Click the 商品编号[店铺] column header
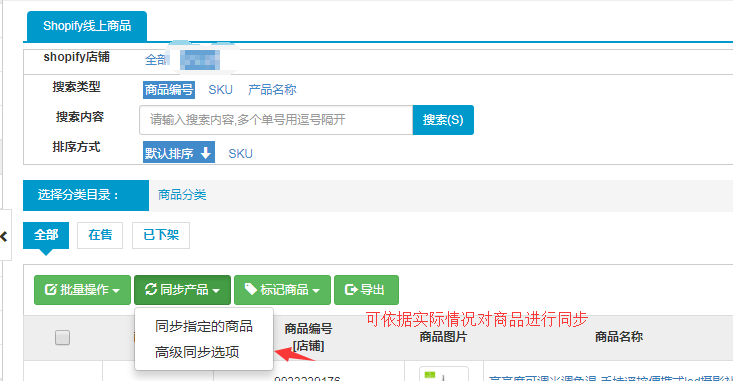 pos(309,337)
